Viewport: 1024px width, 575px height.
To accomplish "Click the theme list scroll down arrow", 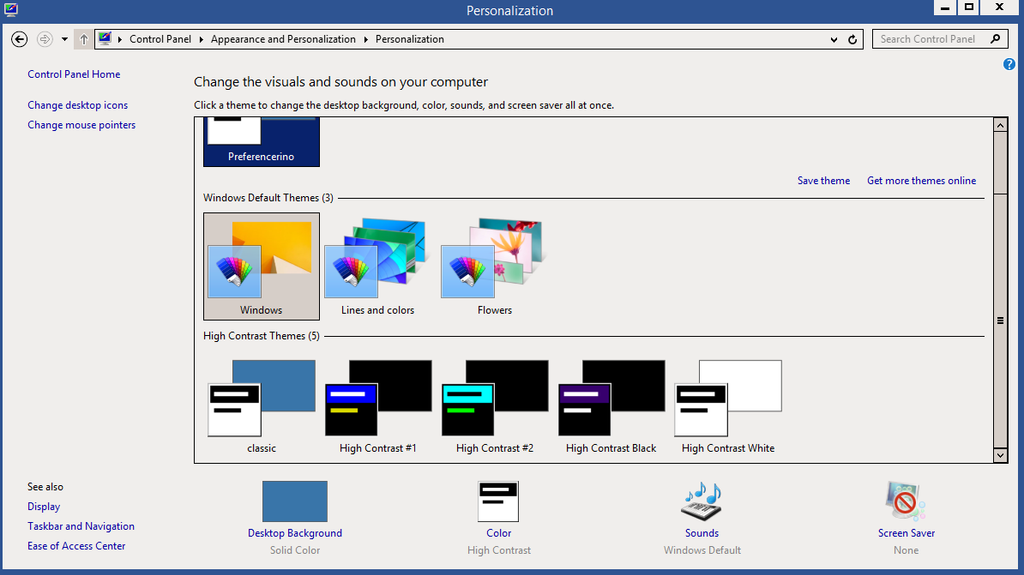I will coord(1000,455).
